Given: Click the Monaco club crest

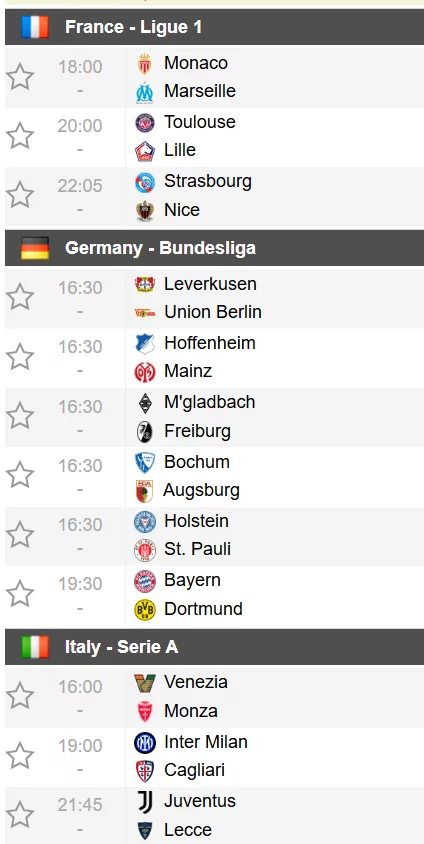Looking at the screenshot, I should coord(144,64).
